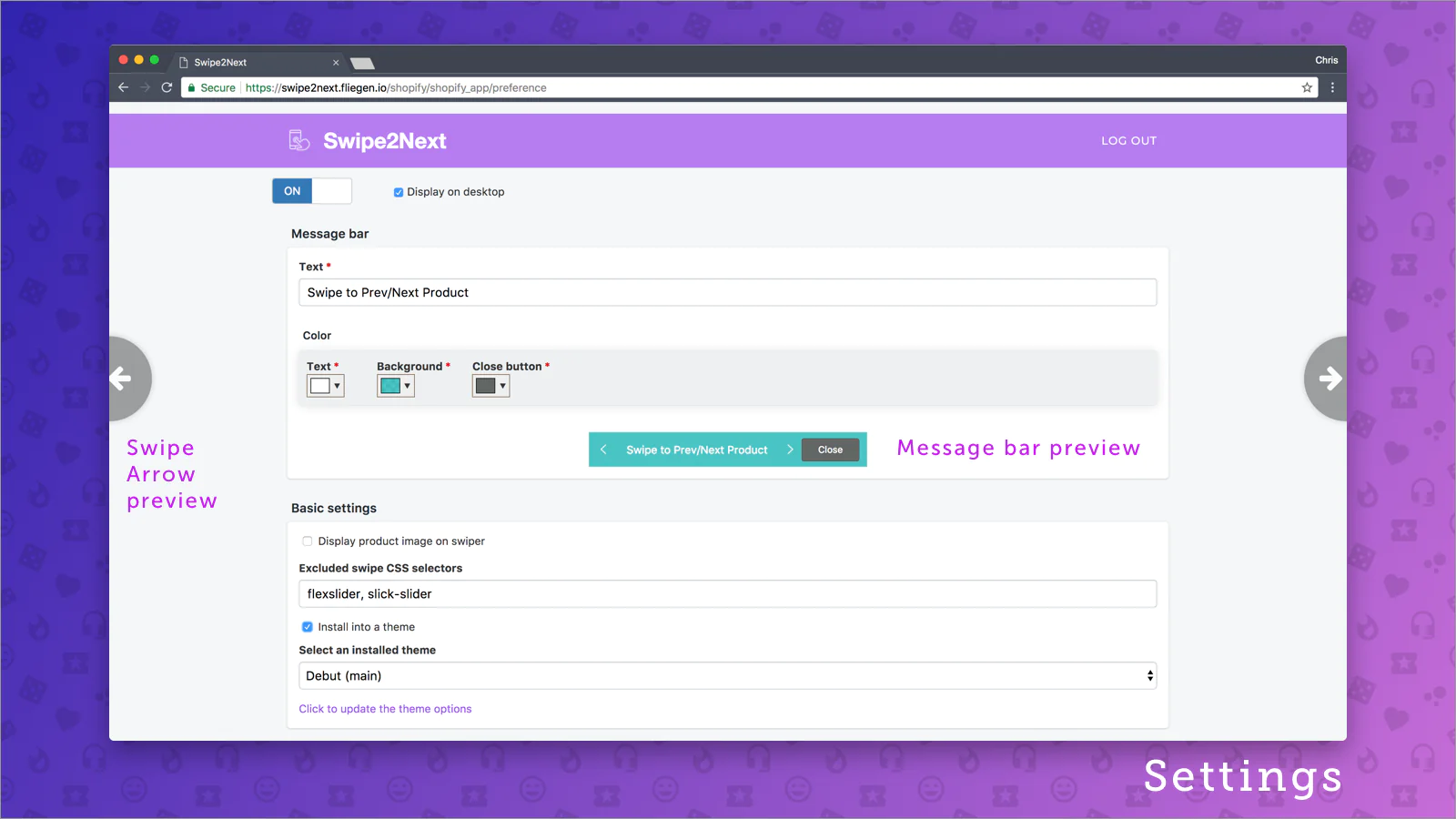Check Display product image on swiper
This screenshot has width=1456, height=819.
pos(308,541)
